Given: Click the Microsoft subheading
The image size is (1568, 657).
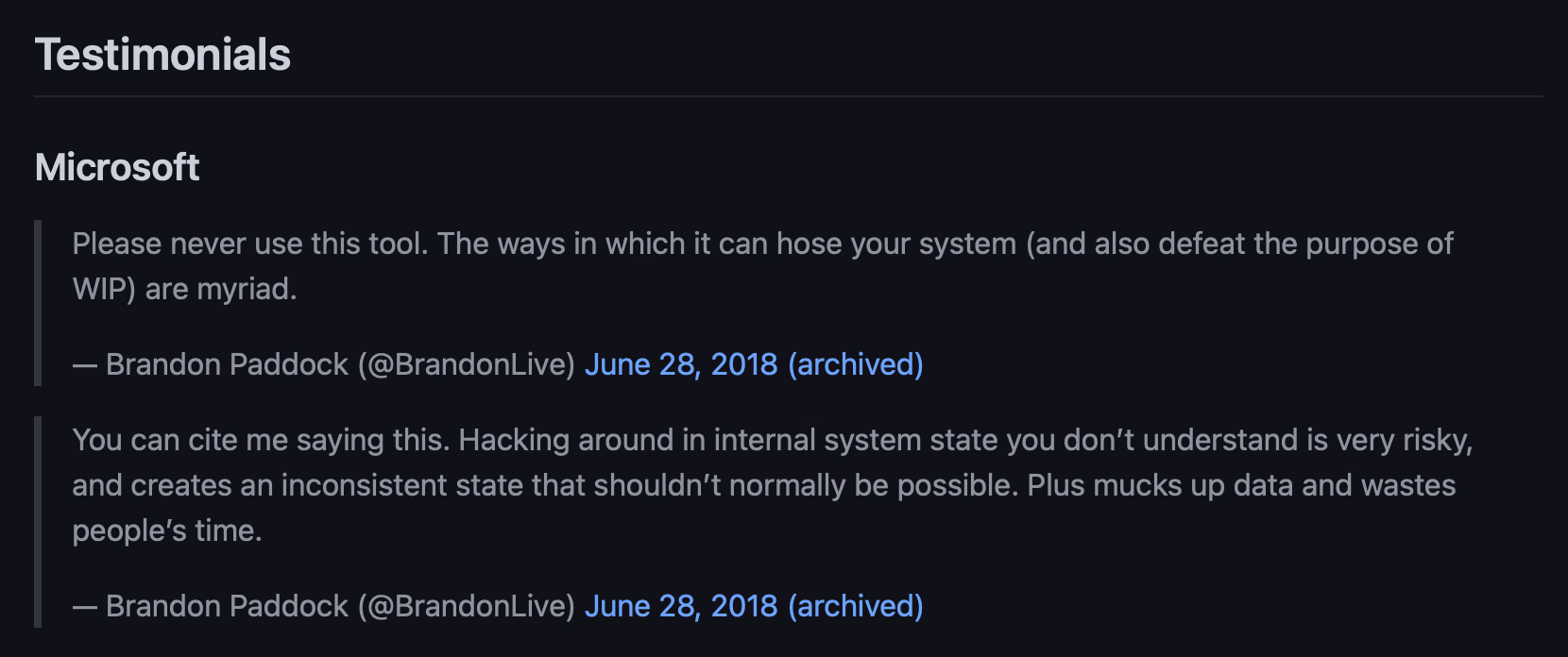Looking at the screenshot, I should [117, 168].
